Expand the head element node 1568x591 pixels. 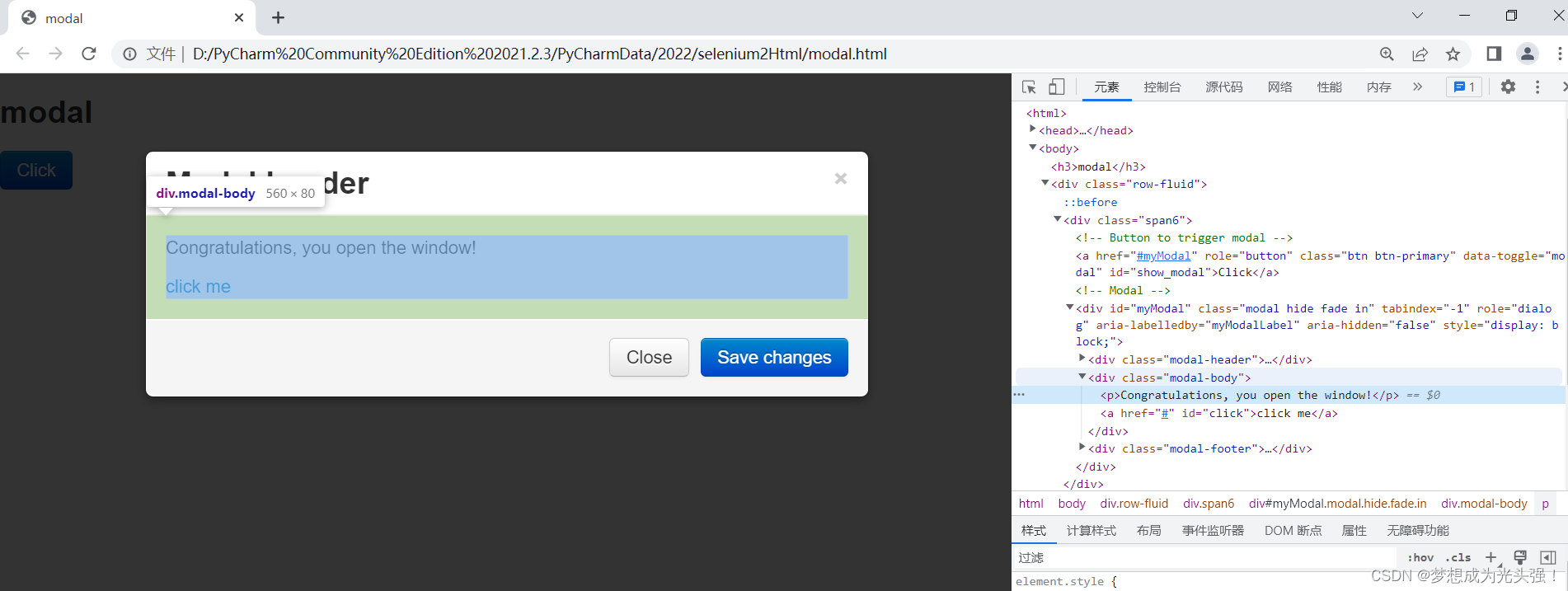click(x=1032, y=129)
